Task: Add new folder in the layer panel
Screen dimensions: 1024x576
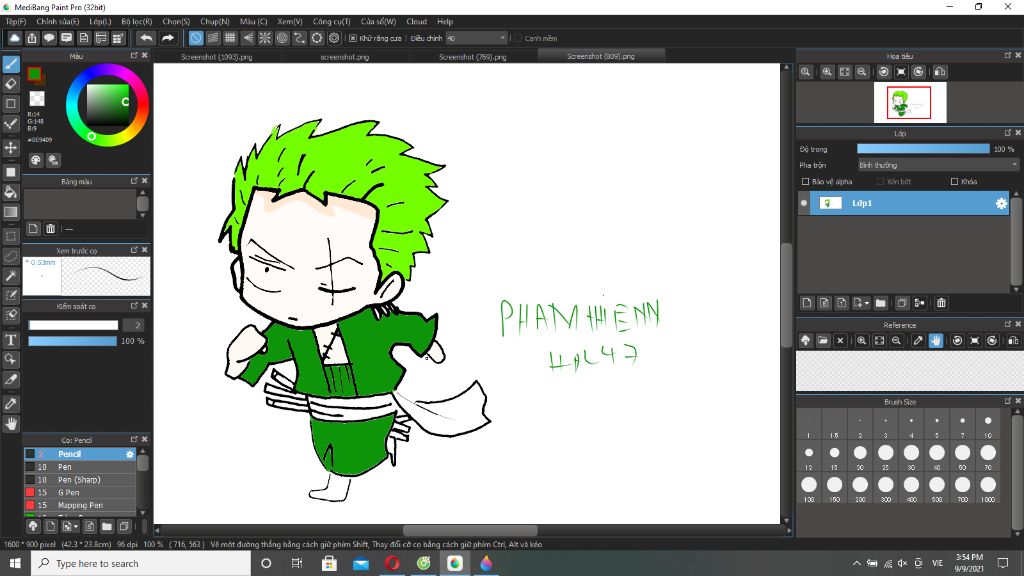Action: point(881,303)
